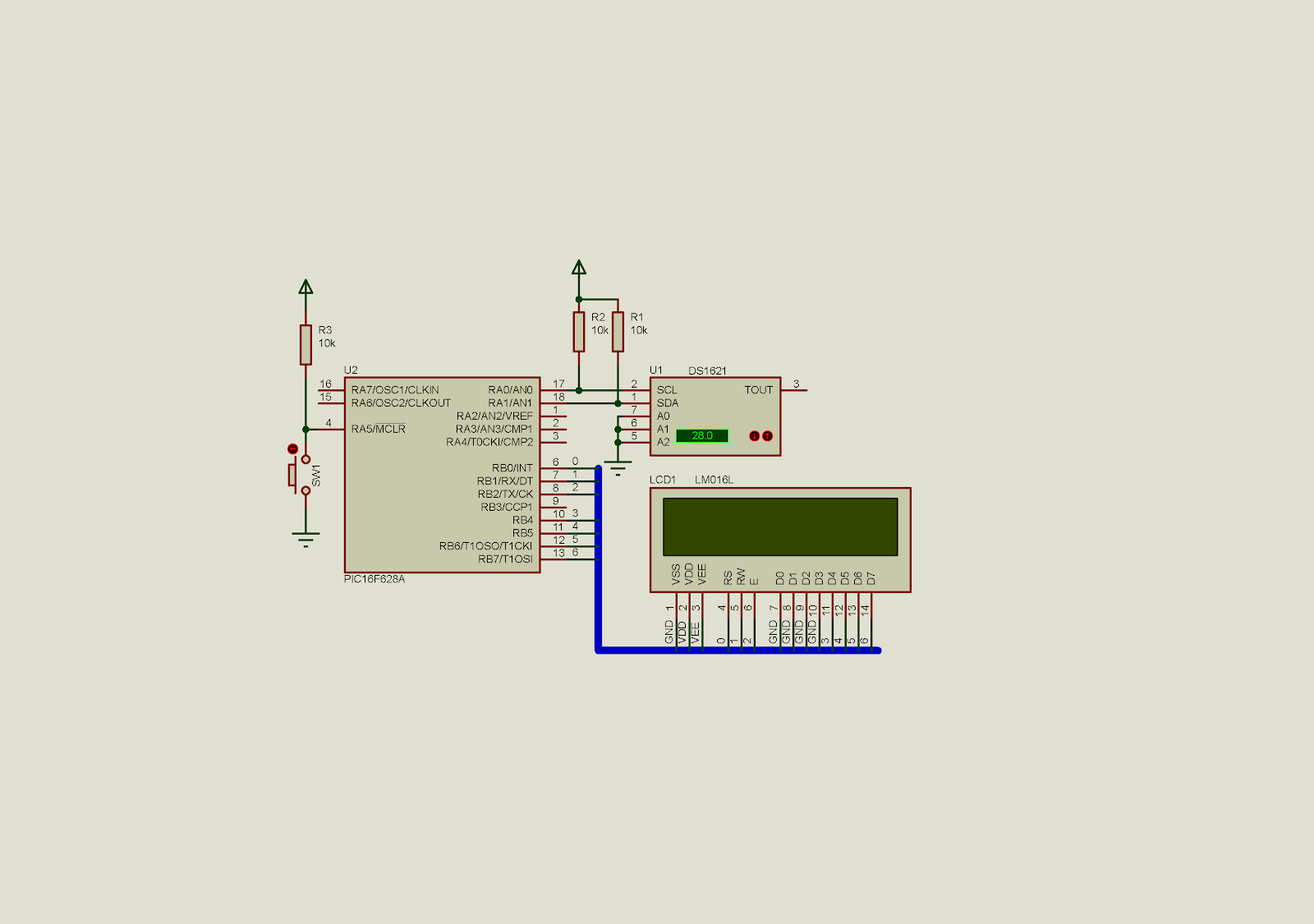Click the RA0/AN0 pin label
This screenshot has height=924, width=1314.
coord(511,390)
